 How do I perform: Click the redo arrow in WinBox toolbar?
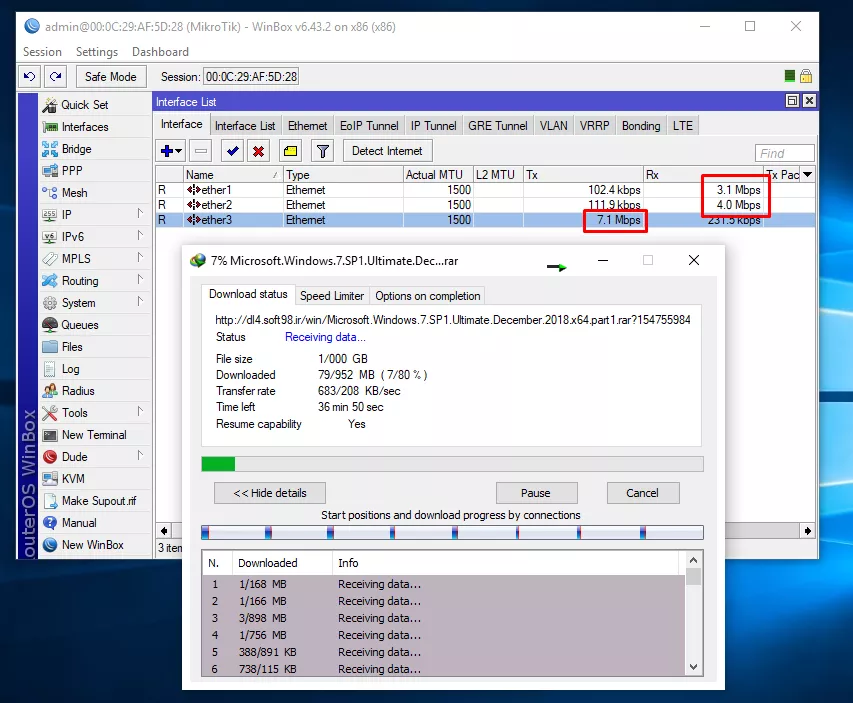pos(55,77)
